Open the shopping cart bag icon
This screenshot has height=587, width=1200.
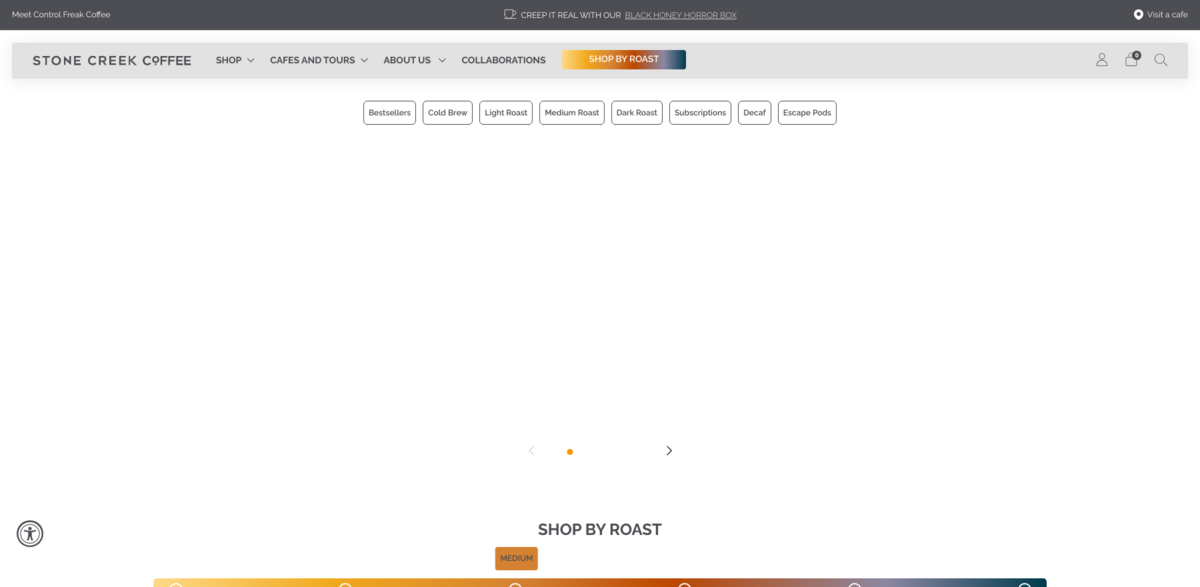click(x=1131, y=60)
